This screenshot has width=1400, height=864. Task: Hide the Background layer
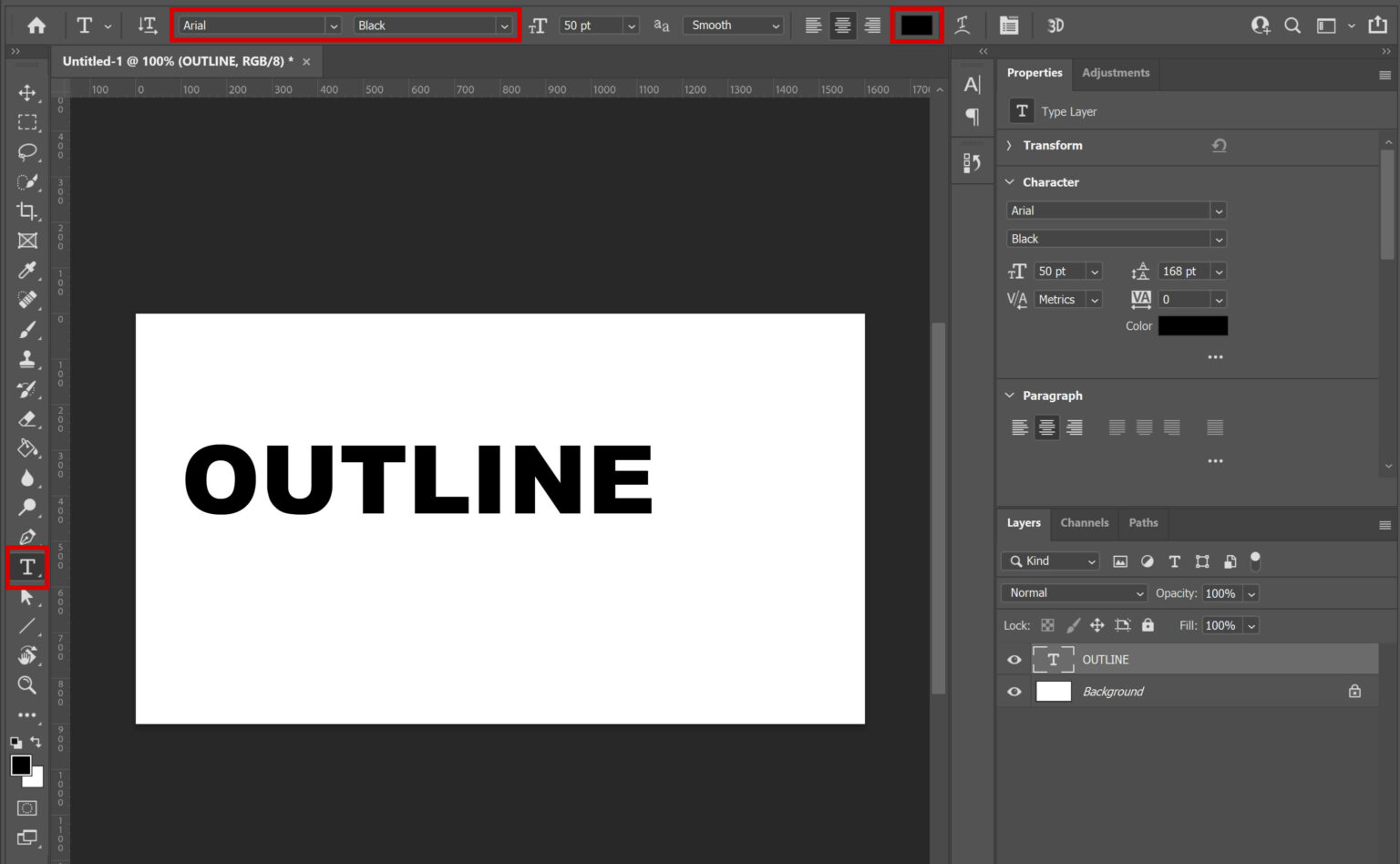pyautogui.click(x=1014, y=691)
